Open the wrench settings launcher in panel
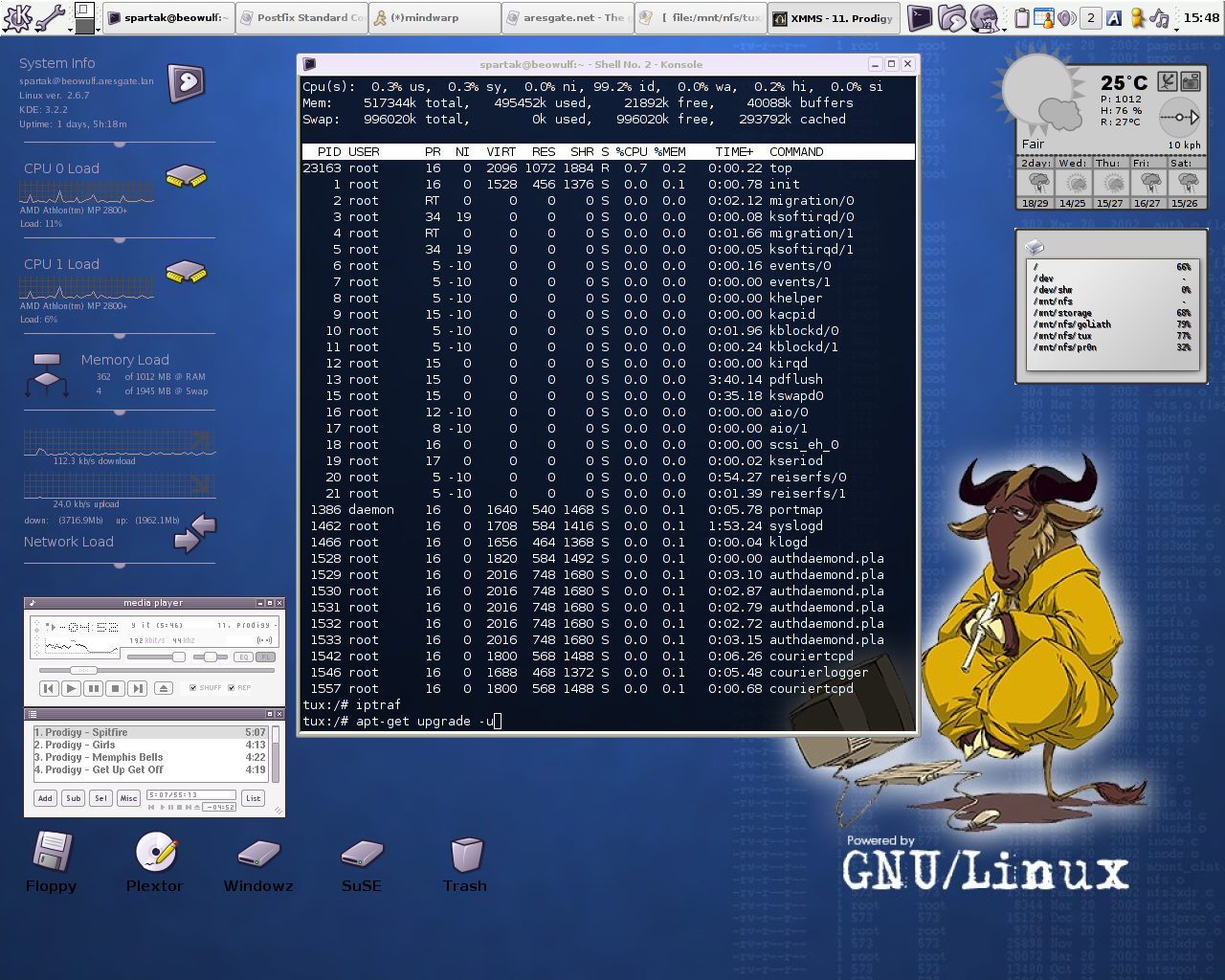Image resolution: width=1225 pixels, height=980 pixels. tap(51, 17)
